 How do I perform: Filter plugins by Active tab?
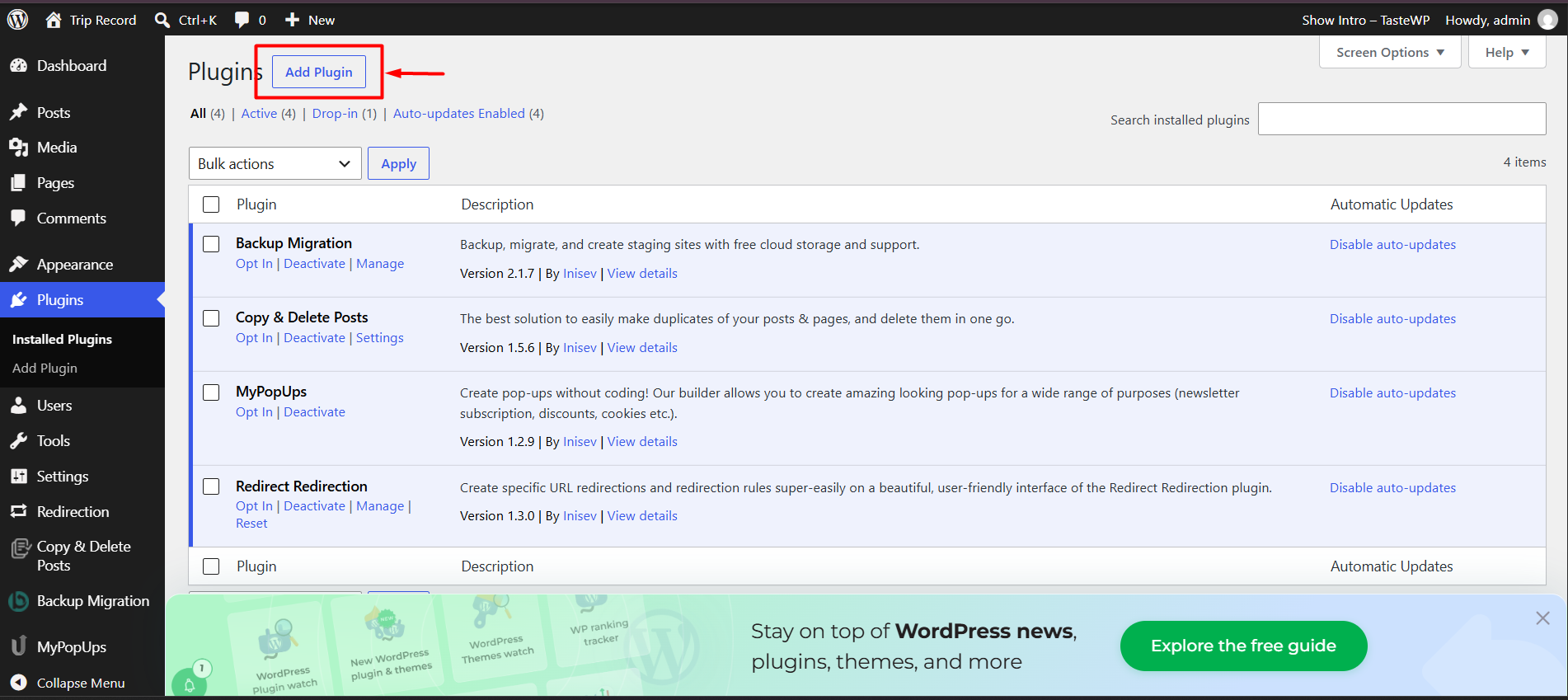pos(259,114)
